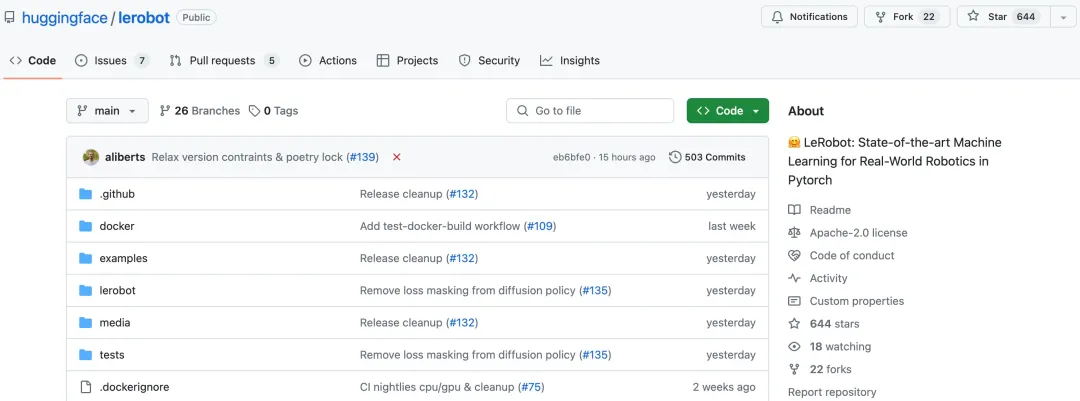
Task: Click the book icon beside Readme
Action: click(x=794, y=210)
